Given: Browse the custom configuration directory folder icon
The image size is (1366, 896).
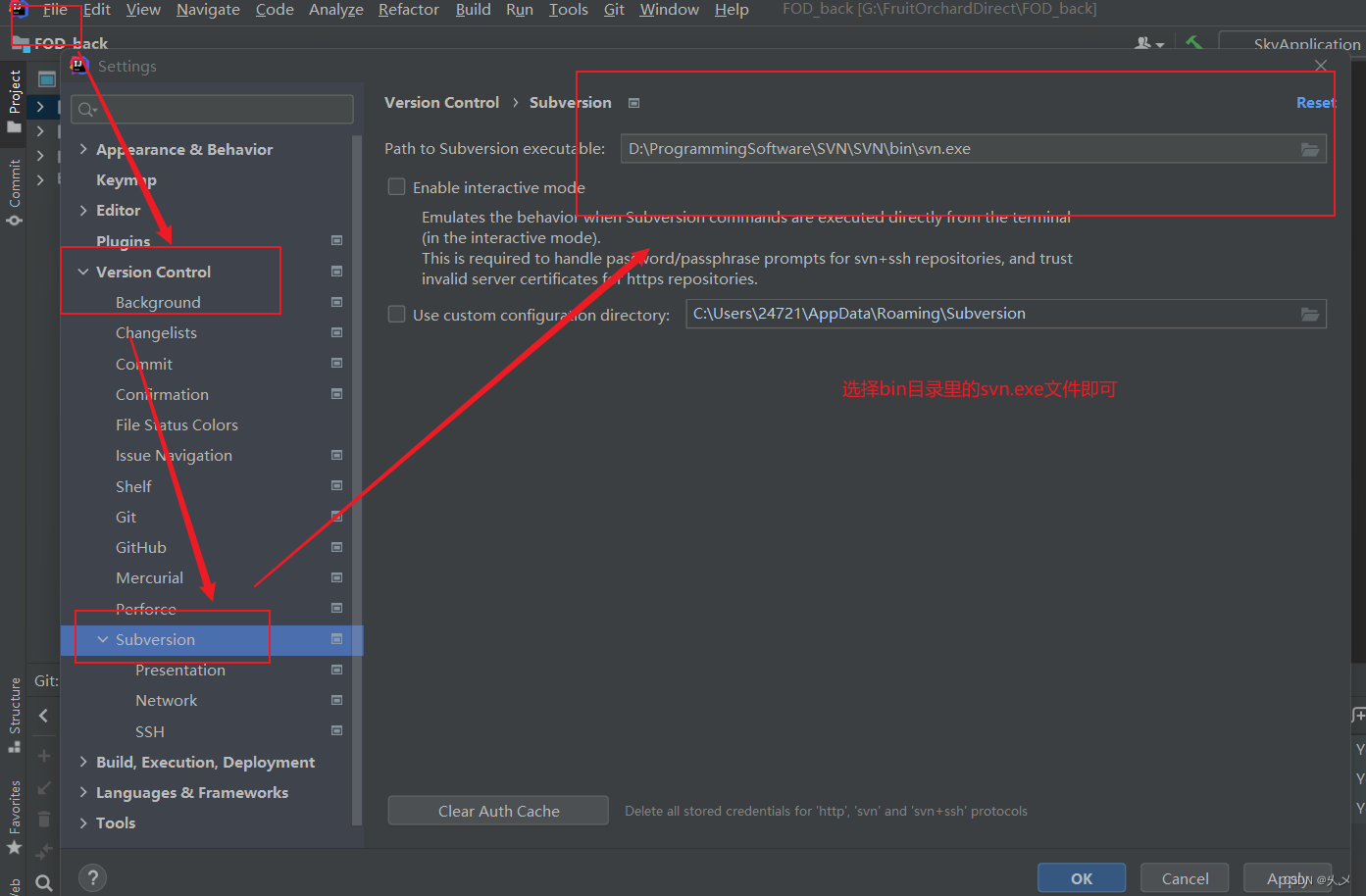Looking at the screenshot, I should (1310, 315).
